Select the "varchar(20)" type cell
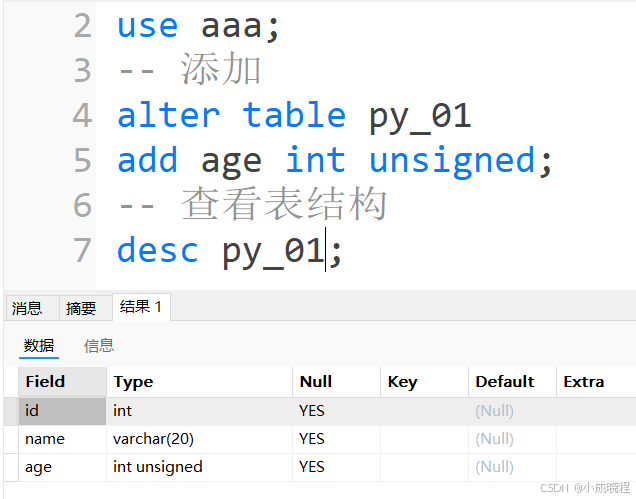The width and height of the screenshot is (636, 499). 153,438
